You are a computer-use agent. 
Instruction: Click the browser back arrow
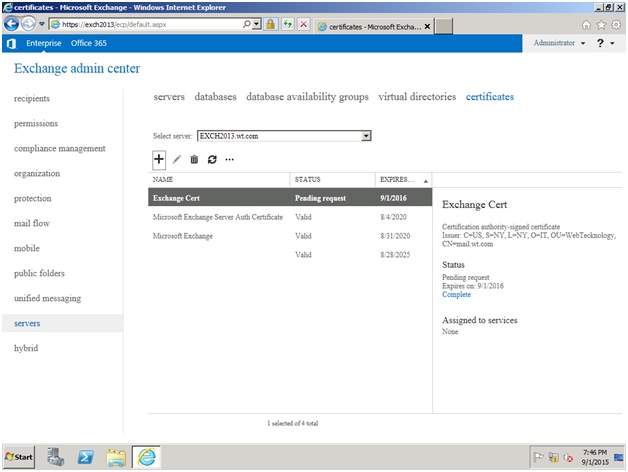tap(11, 24)
